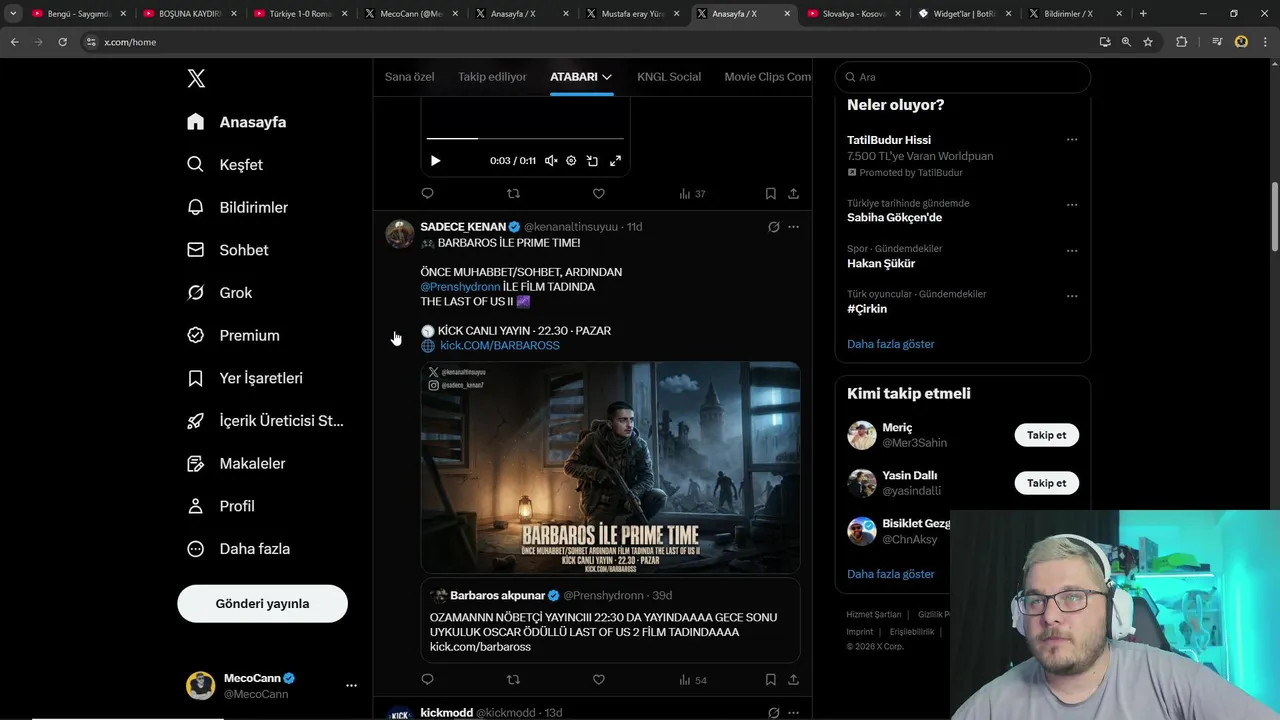The height and width of the screenshot is (720, 1280).
Task: Follow Yasin Dallı with Takip et
Action: coord(1046,483)
